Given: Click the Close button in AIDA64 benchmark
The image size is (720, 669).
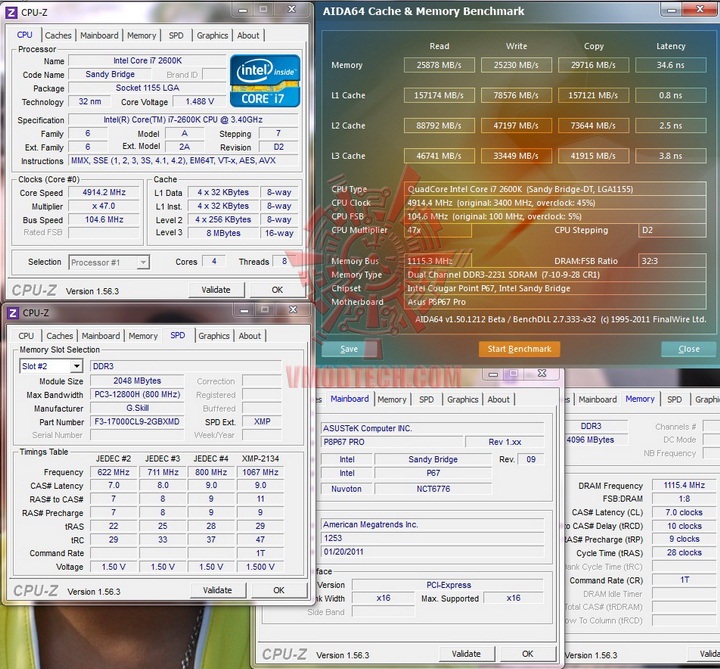Looking at the screenshot, I should [689, 349].
